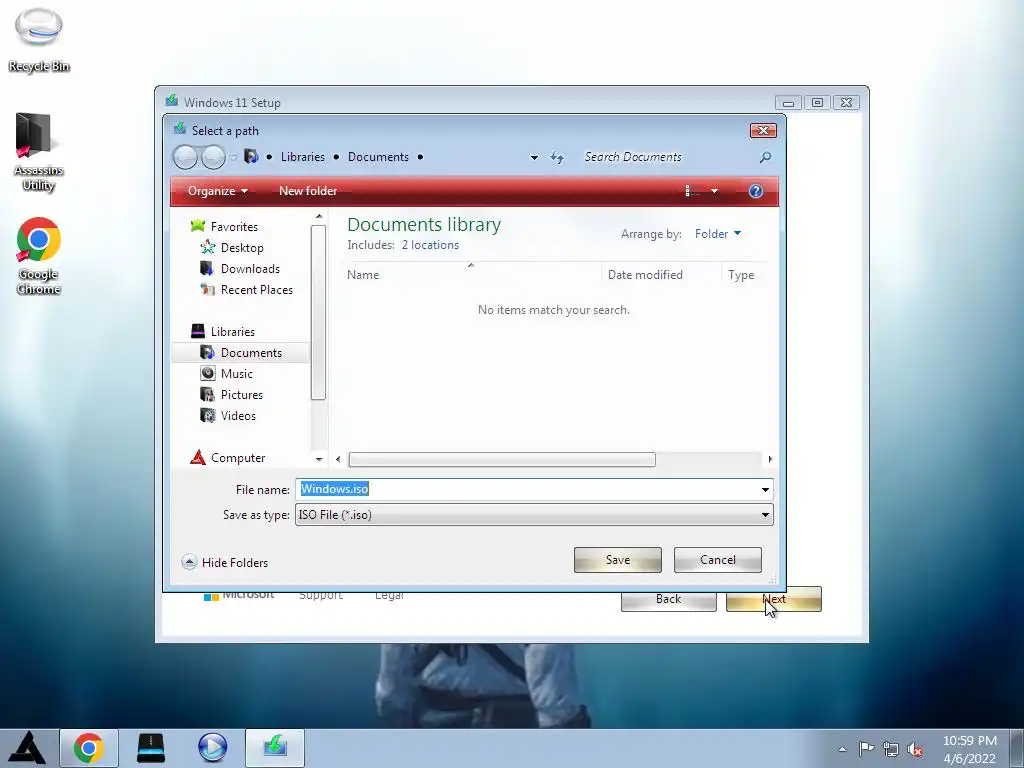Screen dimensions: 1024x768
Task: Collapse the pane with Hide Folders
Action: click(x=225, y=562)
